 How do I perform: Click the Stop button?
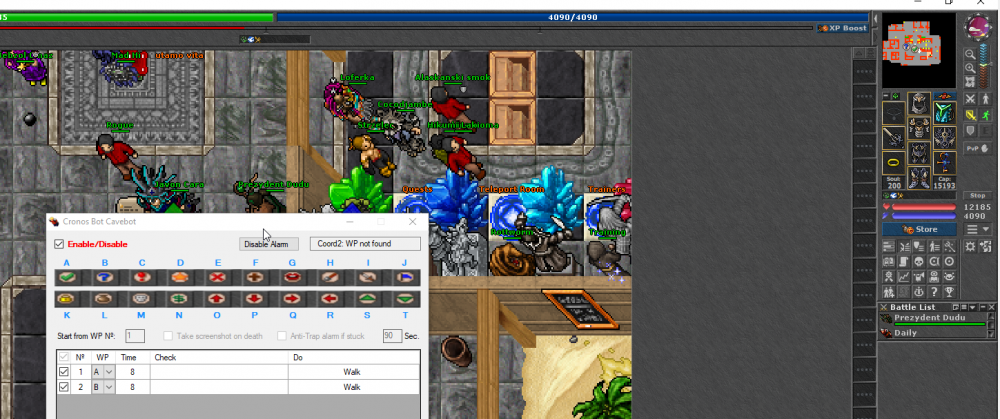click(978, 195)
